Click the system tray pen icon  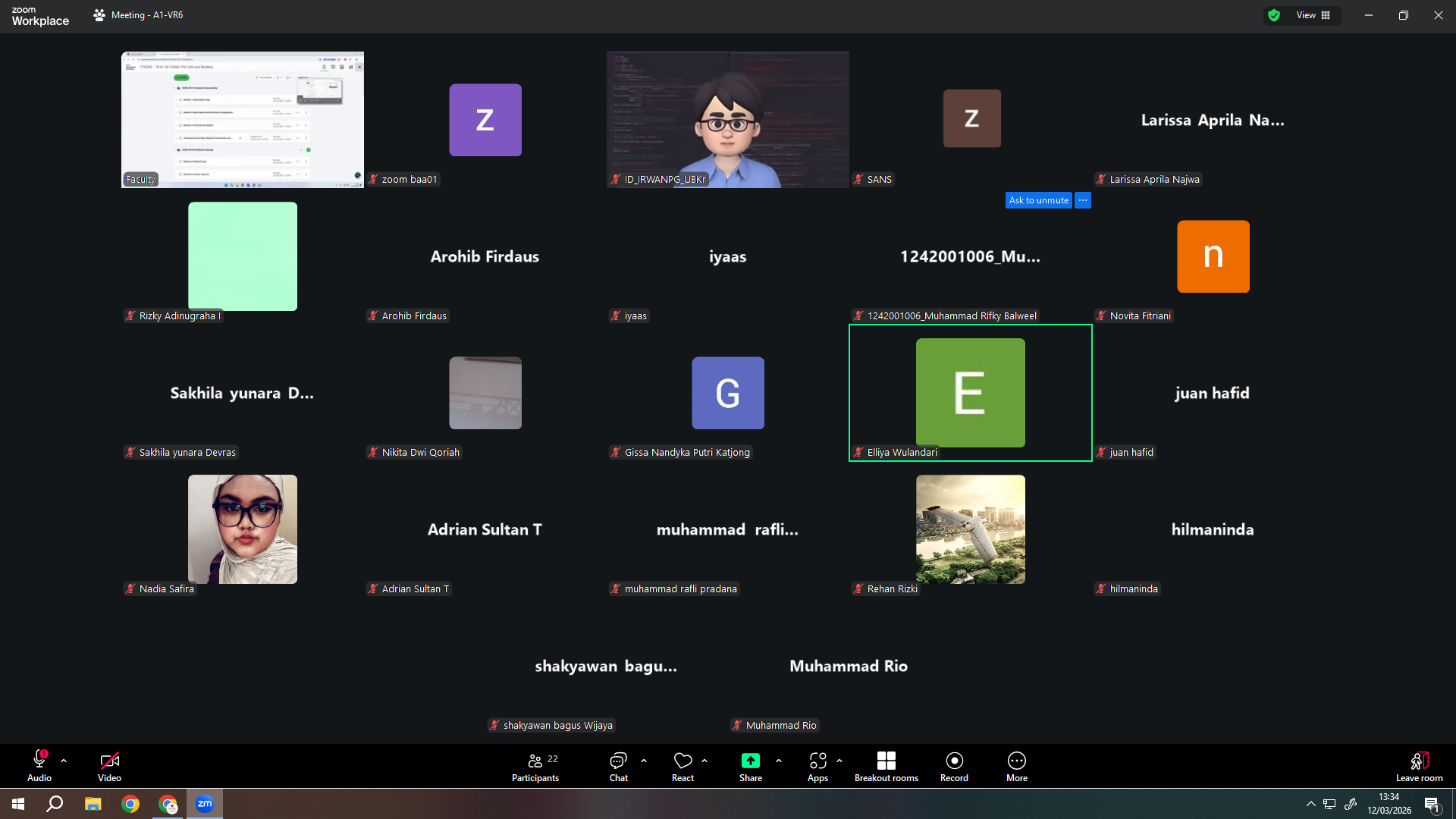(x=1351, y=804)
